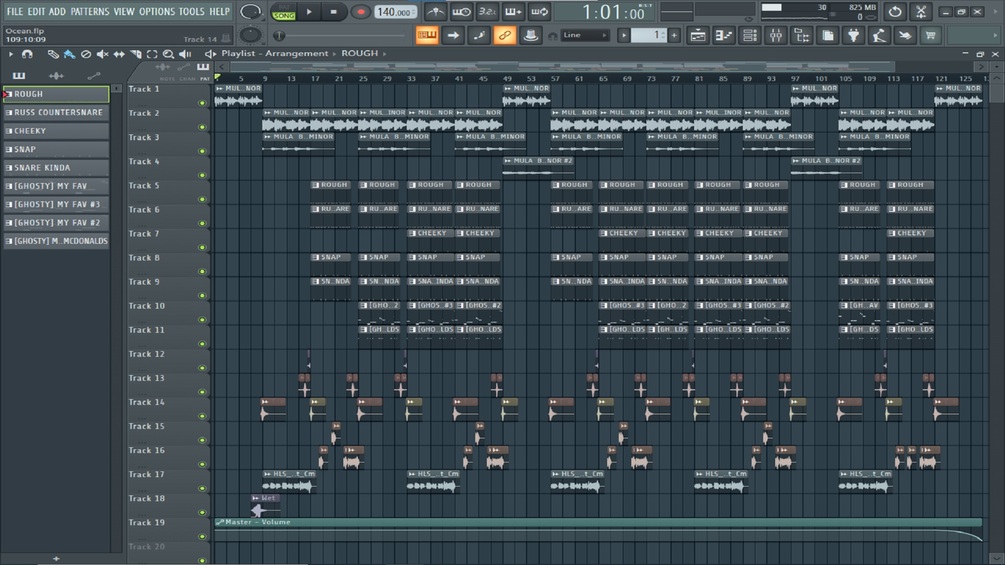Image resolution: width=1005 pixels, height=565 pixels.
Task: Click the right-arrow icon beside keyboard icon
Action: coord(453,35)
